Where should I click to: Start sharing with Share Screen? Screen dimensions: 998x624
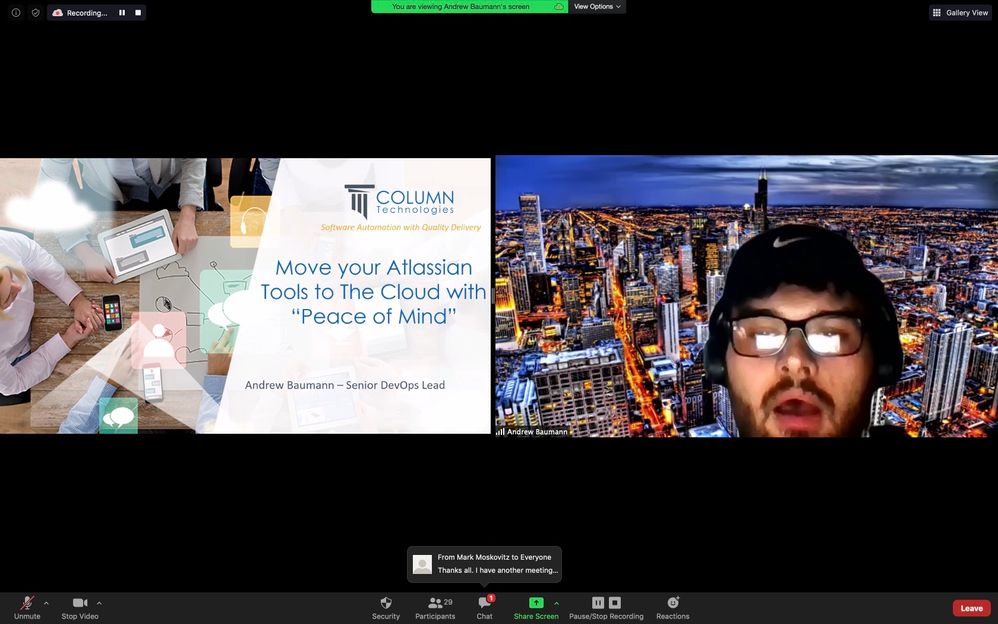(536, 608)
